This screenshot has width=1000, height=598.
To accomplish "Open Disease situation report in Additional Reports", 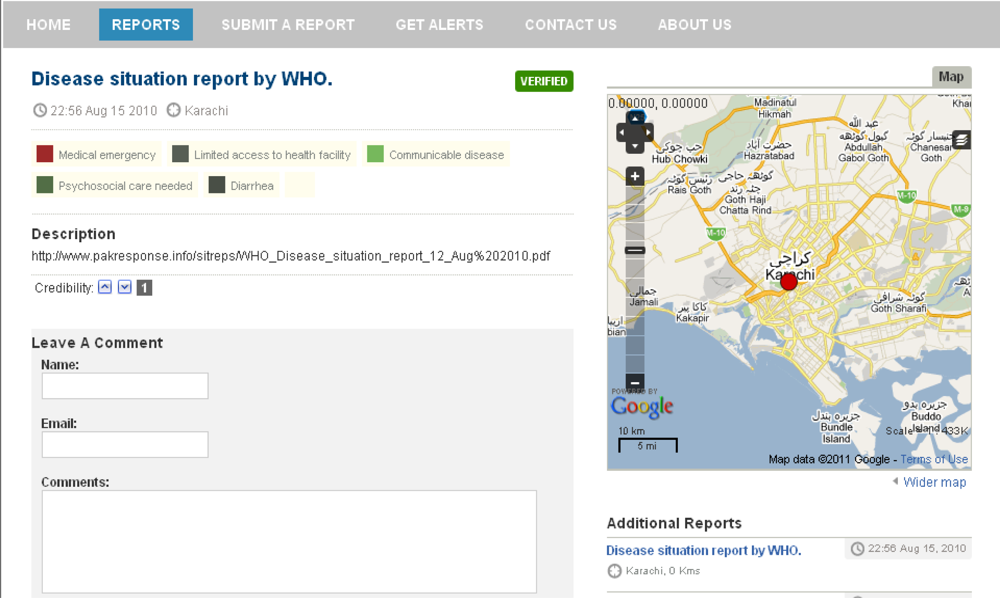I will click(703, 550).
